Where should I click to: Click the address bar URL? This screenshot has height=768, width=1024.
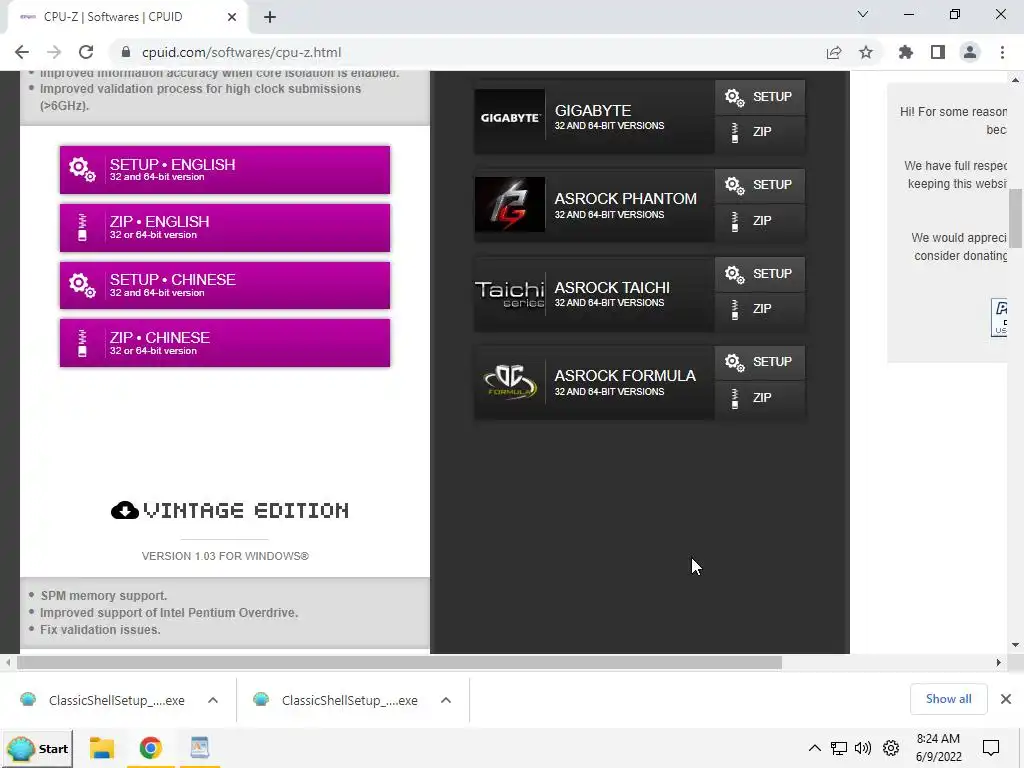(242, 52)
